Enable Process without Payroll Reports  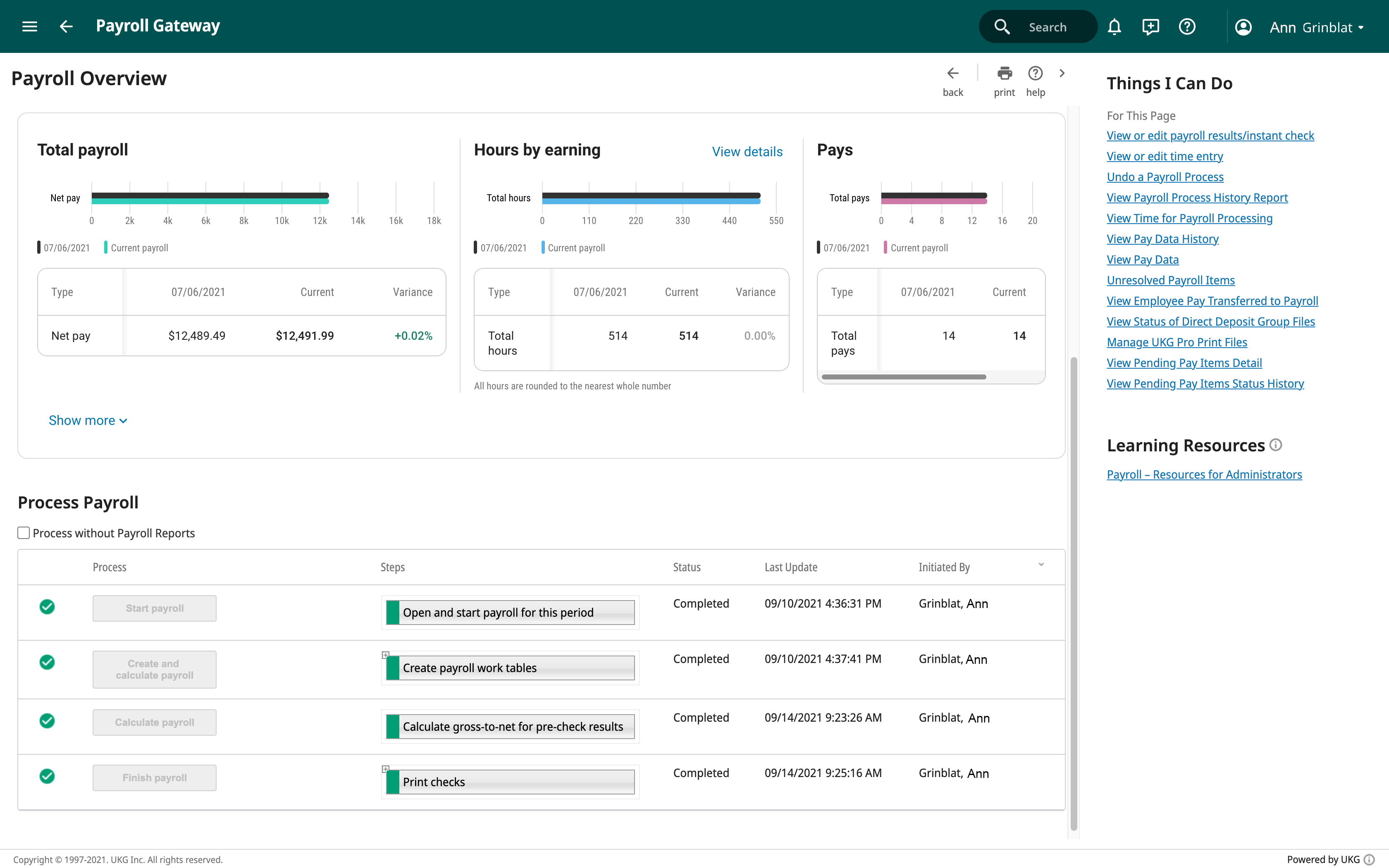click(x=23, y=533)
